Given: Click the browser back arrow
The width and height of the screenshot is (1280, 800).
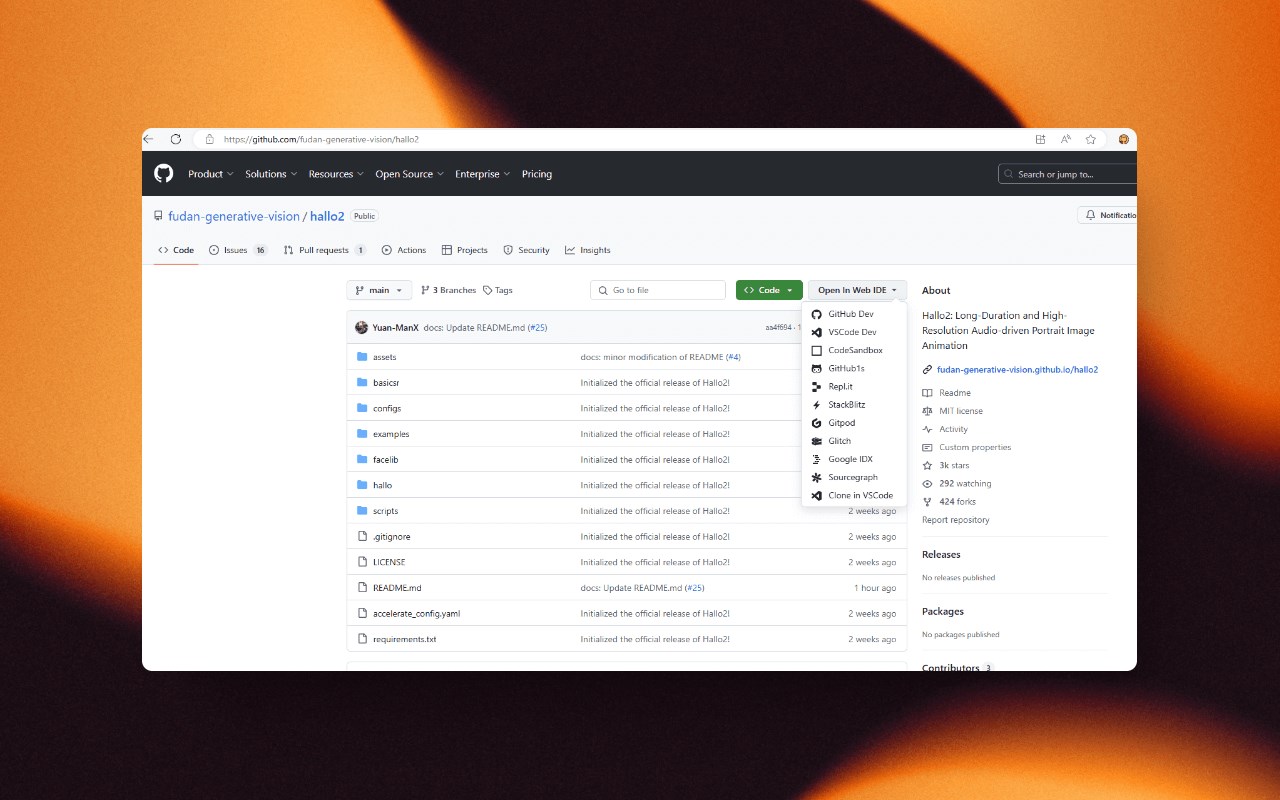Looking at the screenshot, I should click(149, 139).
